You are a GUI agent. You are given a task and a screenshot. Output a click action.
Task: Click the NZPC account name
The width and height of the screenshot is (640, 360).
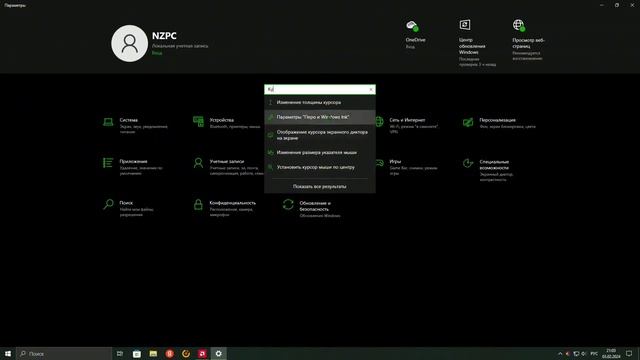[164, 36]
